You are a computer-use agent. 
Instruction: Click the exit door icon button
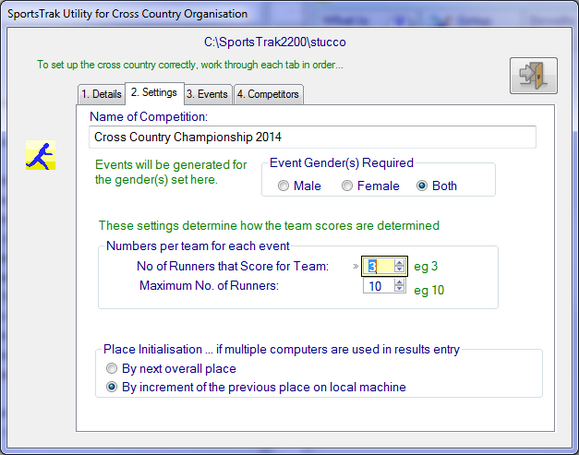(534, 76)
